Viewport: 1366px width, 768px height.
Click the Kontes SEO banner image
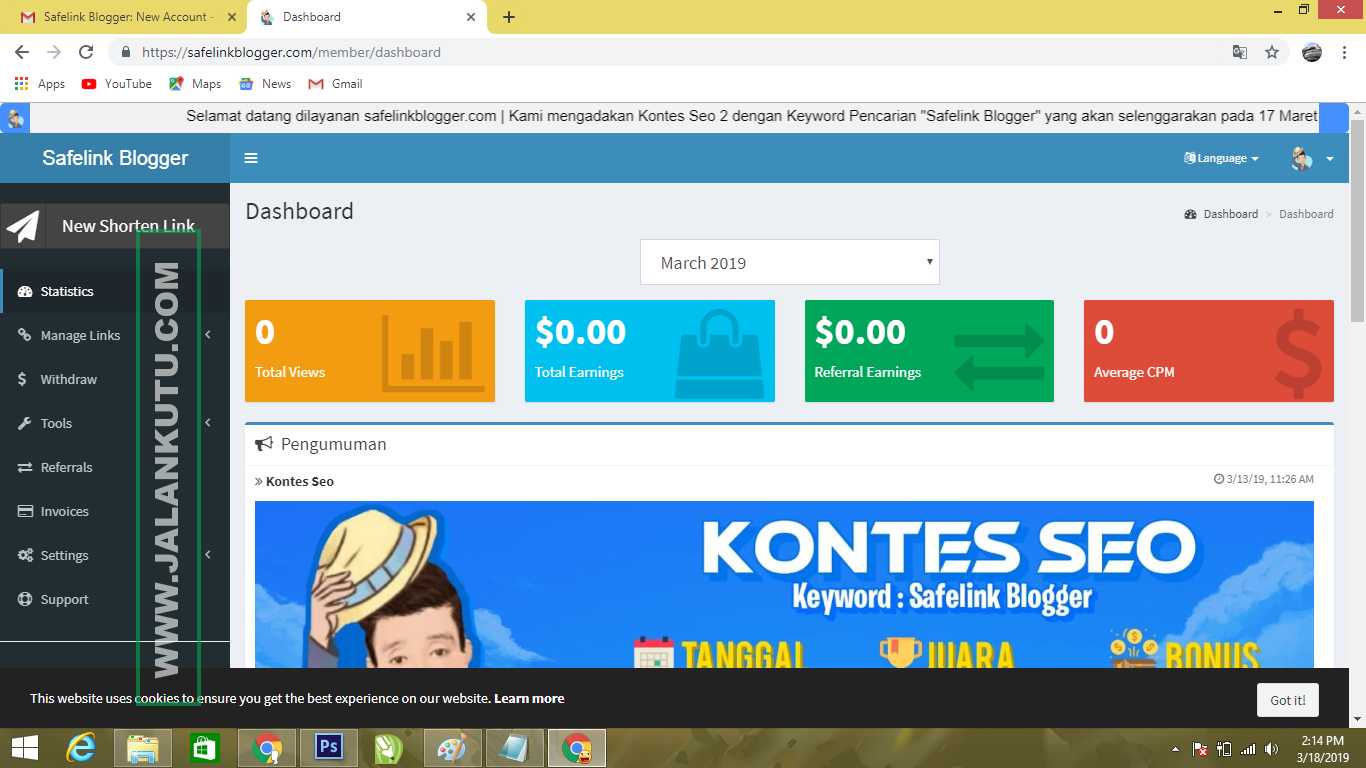coord(784,584)
